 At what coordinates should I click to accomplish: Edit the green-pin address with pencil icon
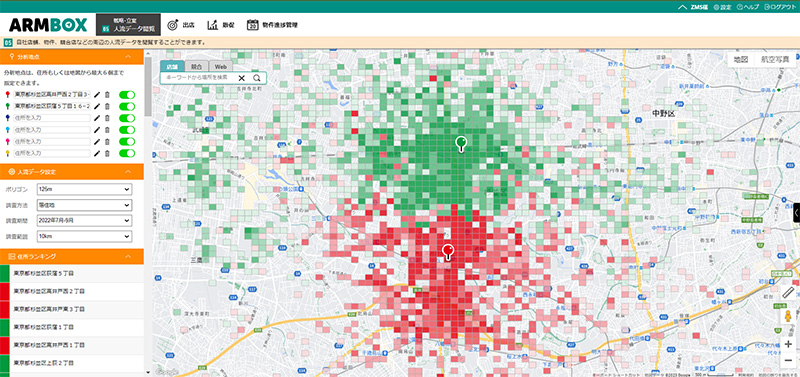coord(97,106)
